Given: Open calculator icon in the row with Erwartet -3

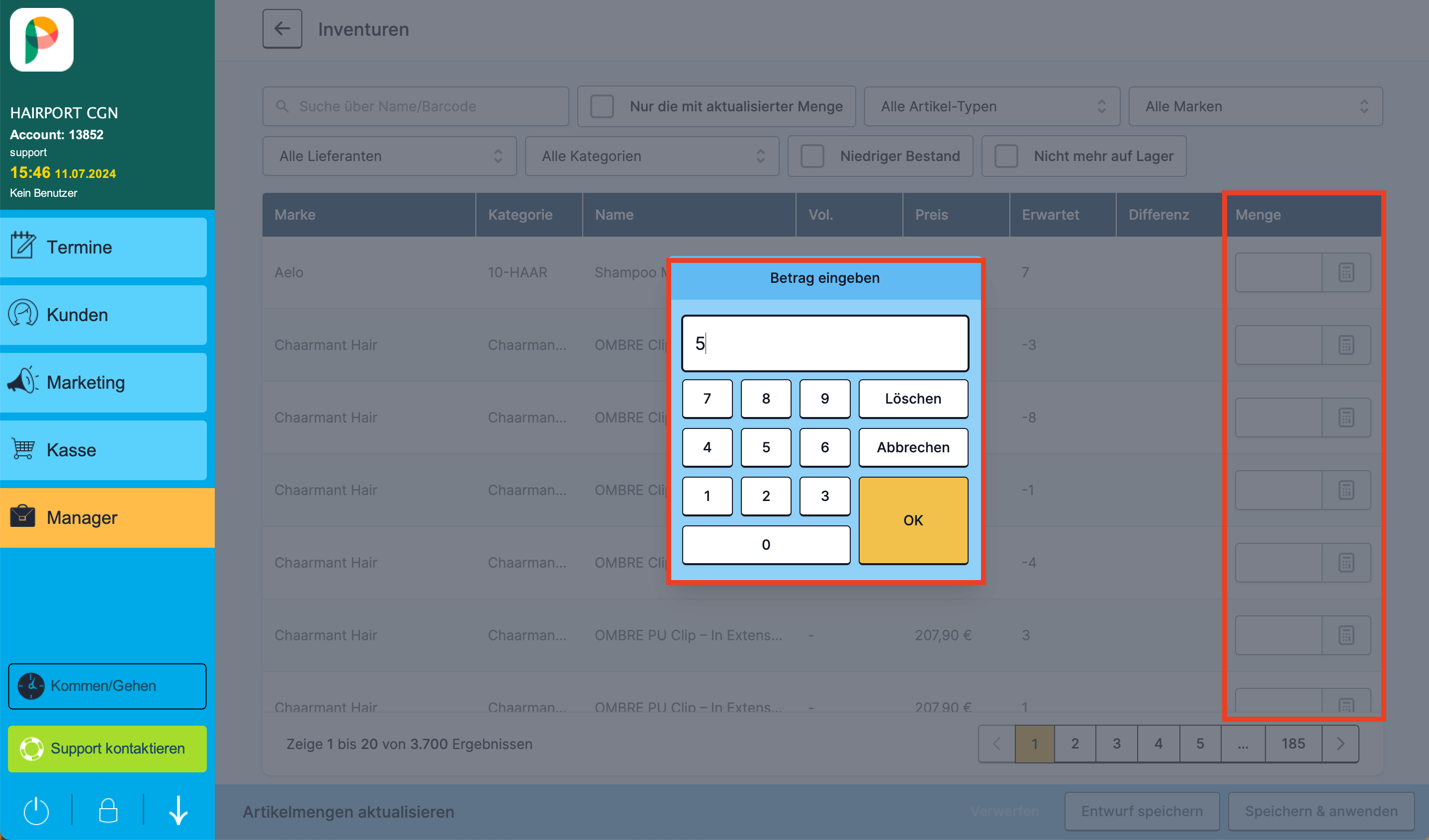Looking at the screenshot, I should coord(1345,344).
